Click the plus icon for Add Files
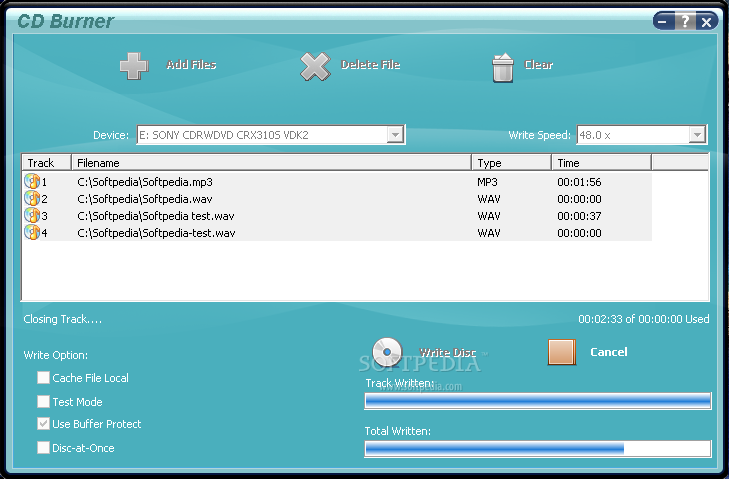Viewport: 729px width, 479px height. [x=134, y=66]
